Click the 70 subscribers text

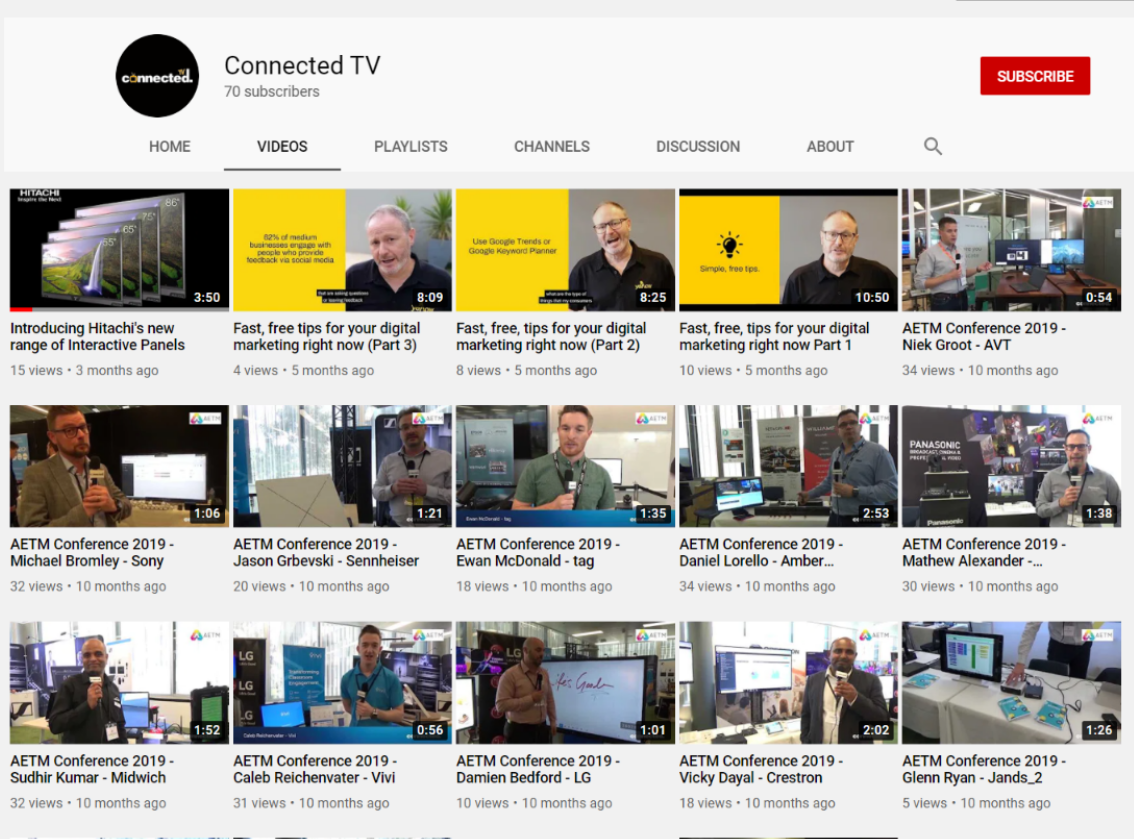(271, 91)
